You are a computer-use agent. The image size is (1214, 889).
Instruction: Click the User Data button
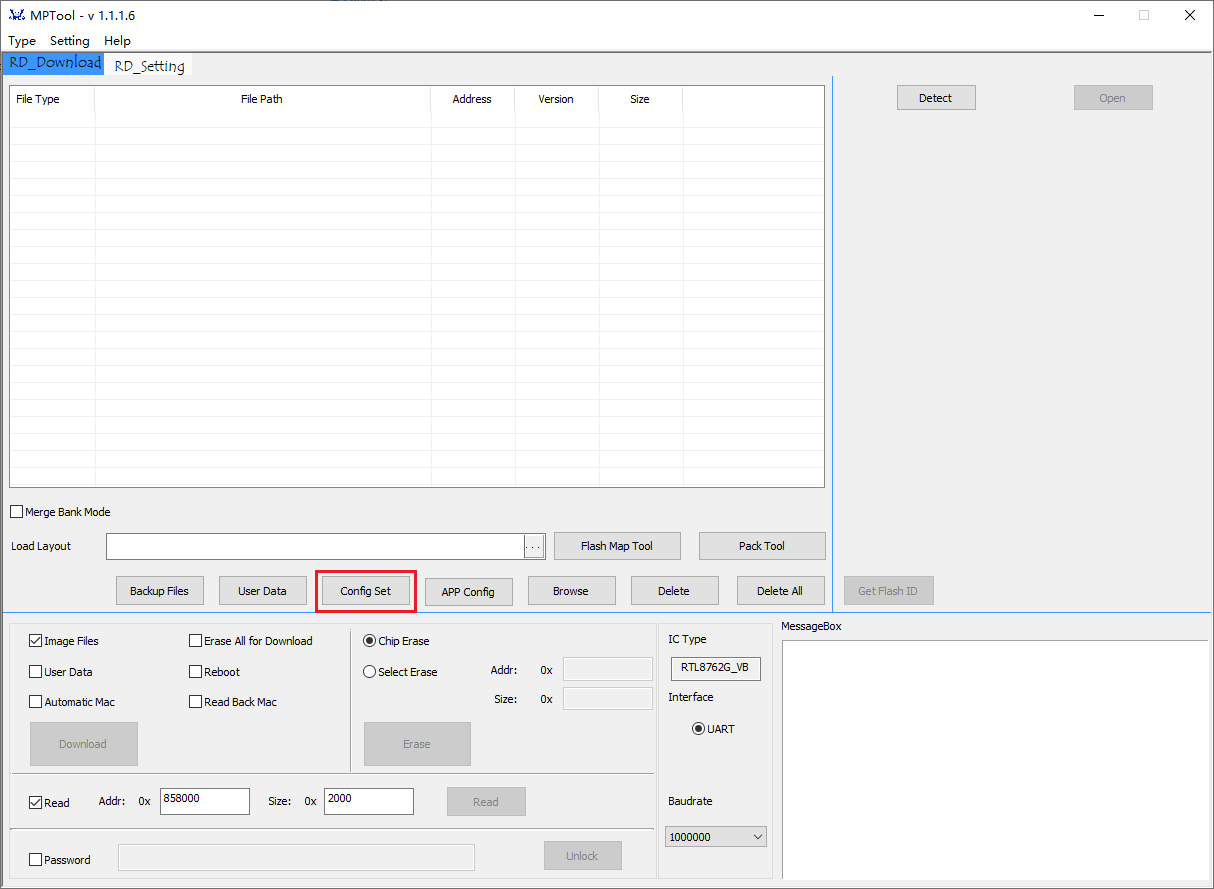tap(262, 591)
